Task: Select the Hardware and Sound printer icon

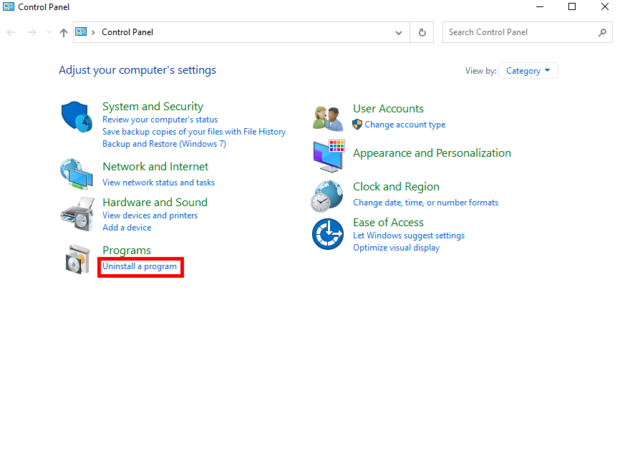Action: pyautogui.click(x=78, y=214)
